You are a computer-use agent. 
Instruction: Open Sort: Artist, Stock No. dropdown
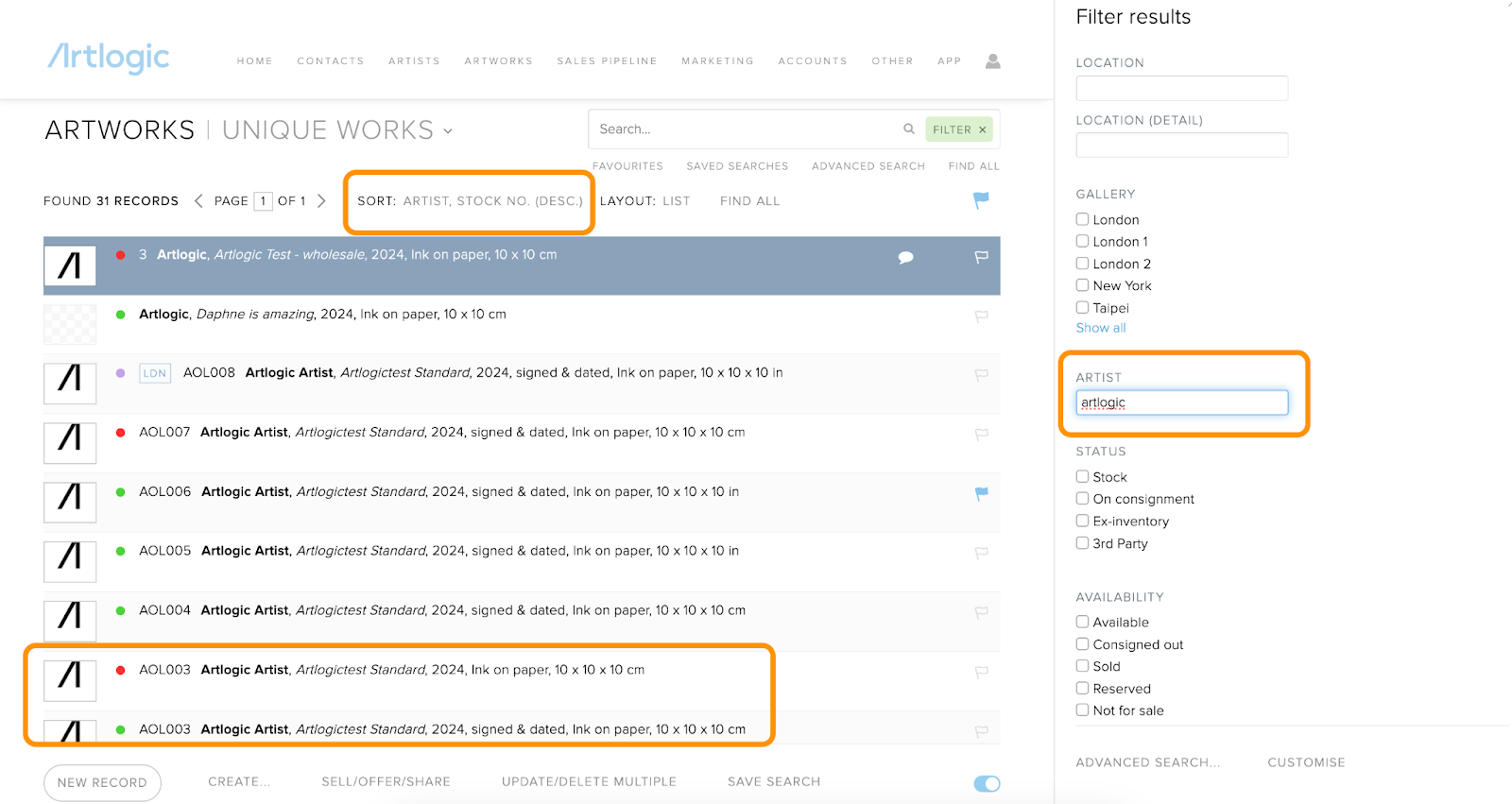(470, 201)
